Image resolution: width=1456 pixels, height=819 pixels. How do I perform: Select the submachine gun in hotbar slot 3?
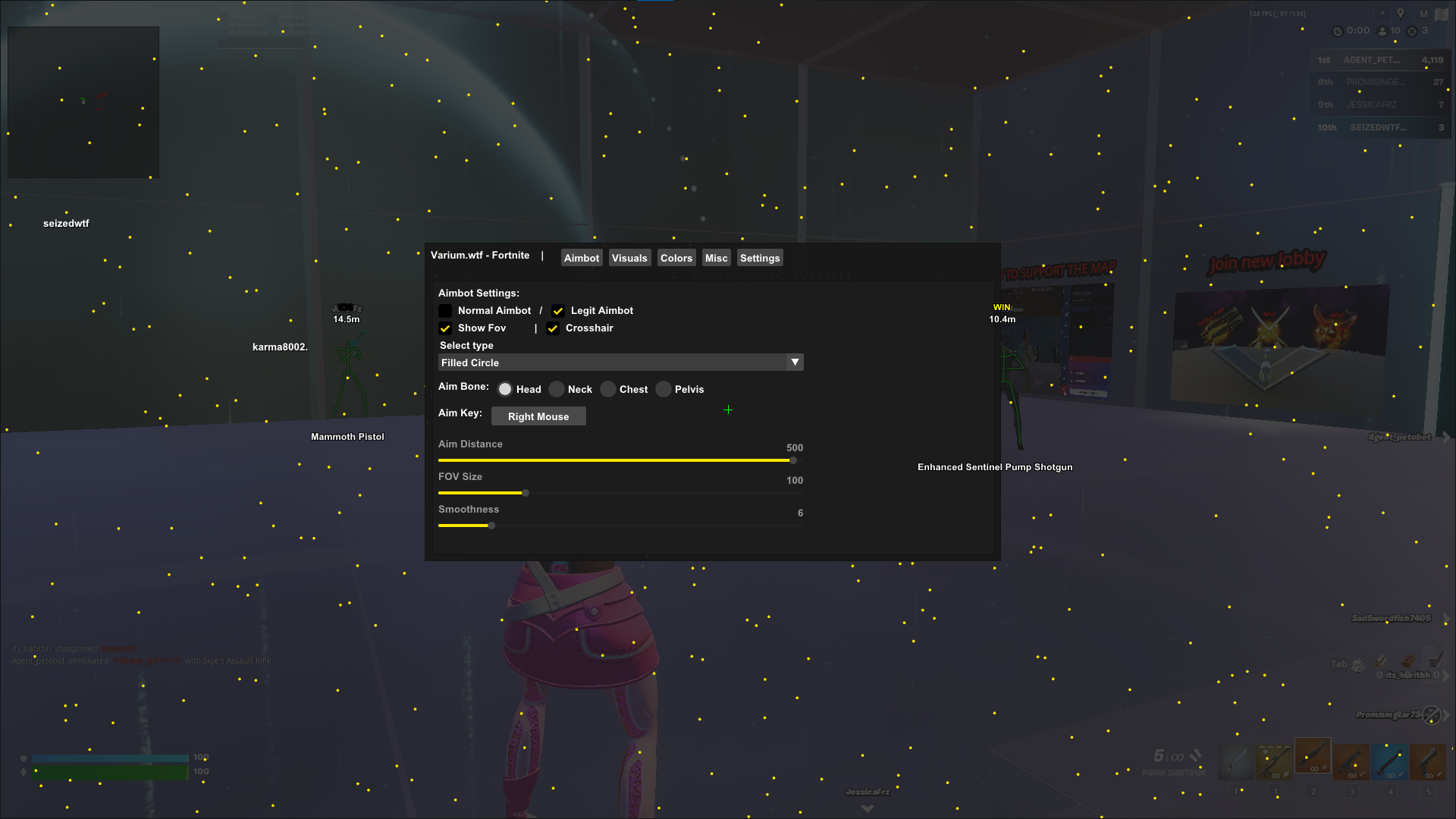(1351, 762)
